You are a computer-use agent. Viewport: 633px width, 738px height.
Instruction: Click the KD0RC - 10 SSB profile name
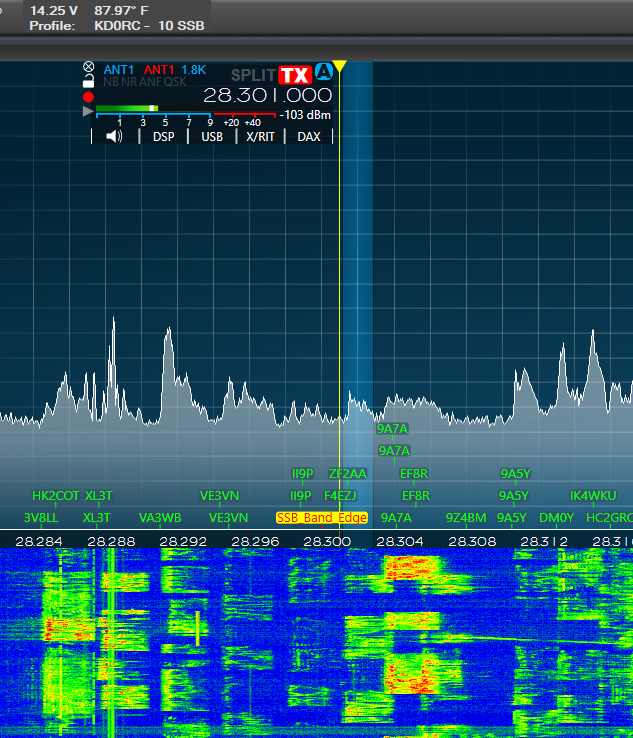click(x=149, y=26)
